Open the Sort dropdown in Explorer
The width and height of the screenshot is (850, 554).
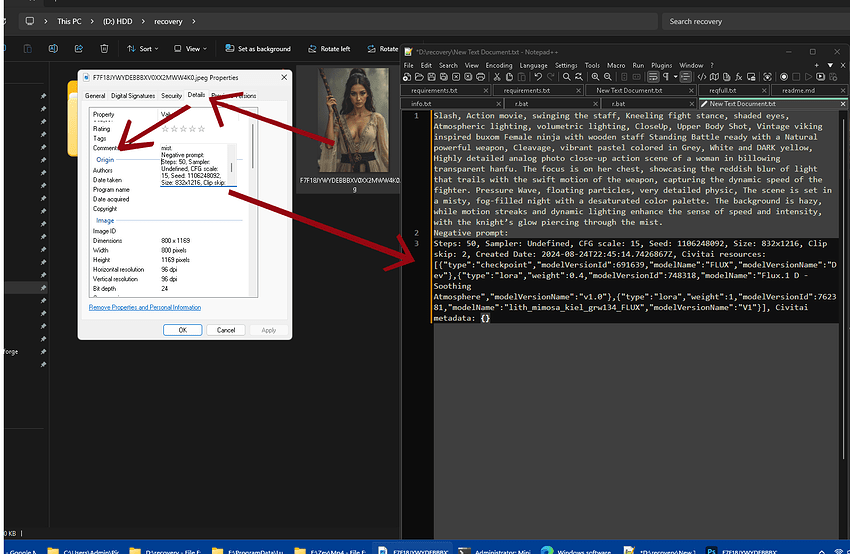[x=142, y=48]
